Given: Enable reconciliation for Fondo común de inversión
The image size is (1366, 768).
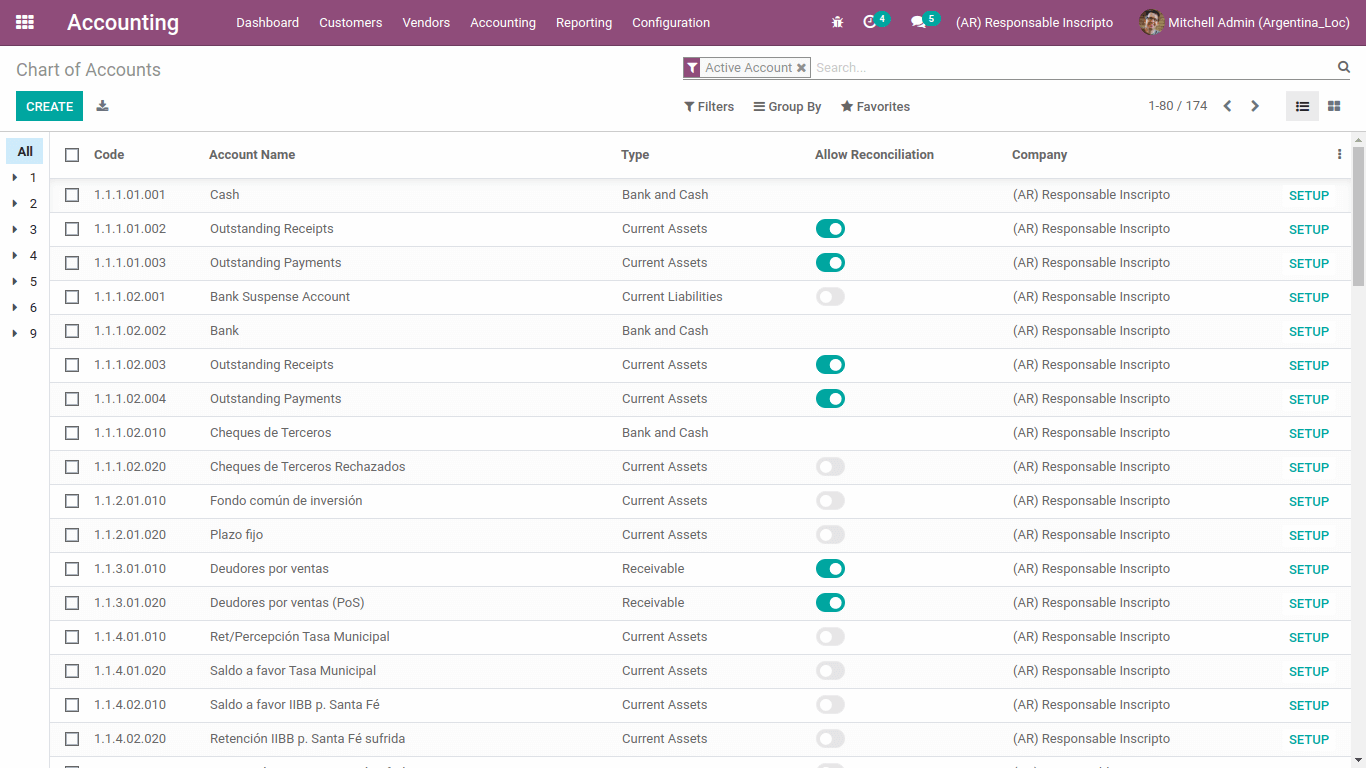Looking at the screenshot, I should pyautogui.click(x=830, y=501).
